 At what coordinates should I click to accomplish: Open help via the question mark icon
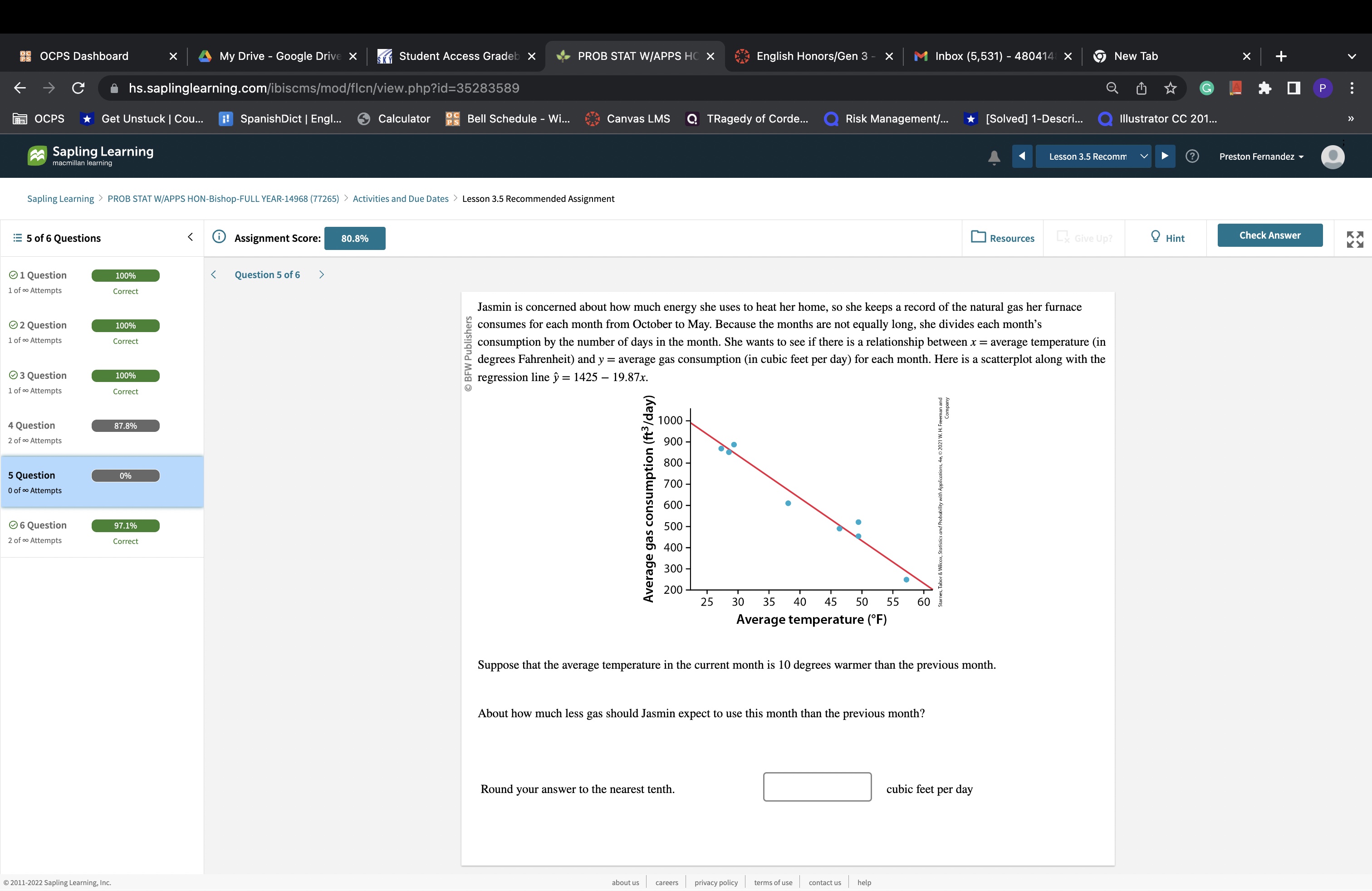(1192, 156)
